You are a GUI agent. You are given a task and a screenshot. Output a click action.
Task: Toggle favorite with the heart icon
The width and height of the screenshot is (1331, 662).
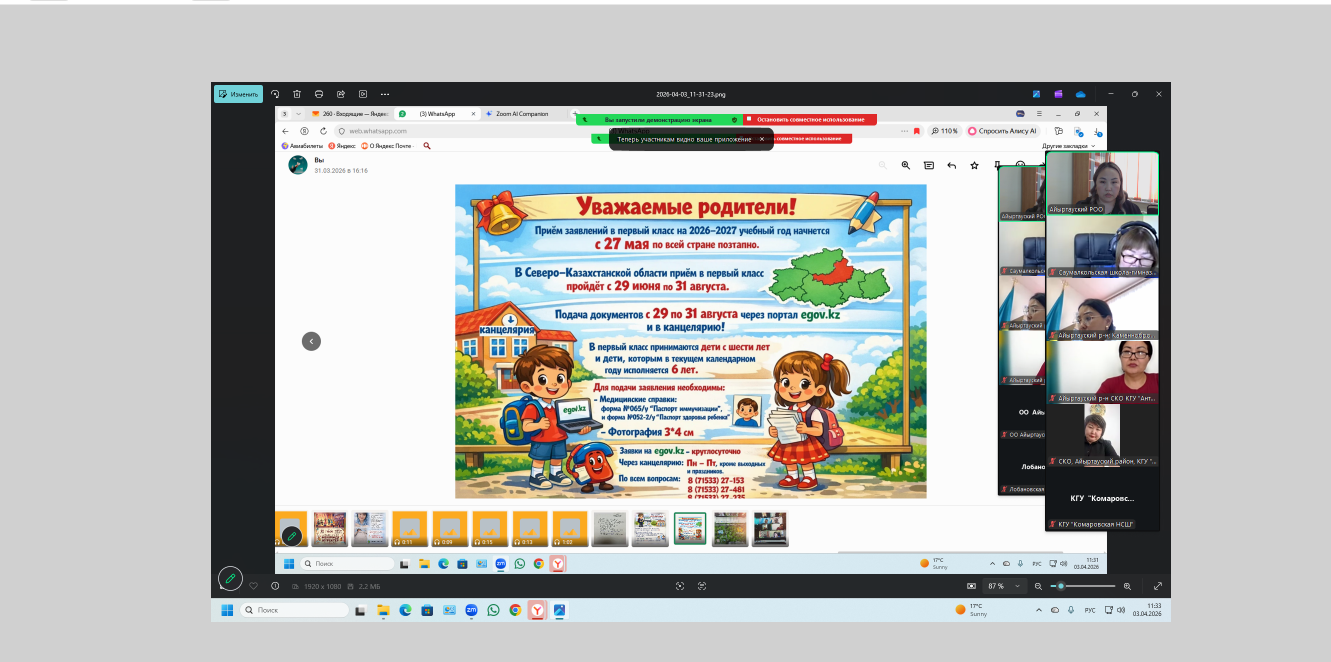(254, 586)
